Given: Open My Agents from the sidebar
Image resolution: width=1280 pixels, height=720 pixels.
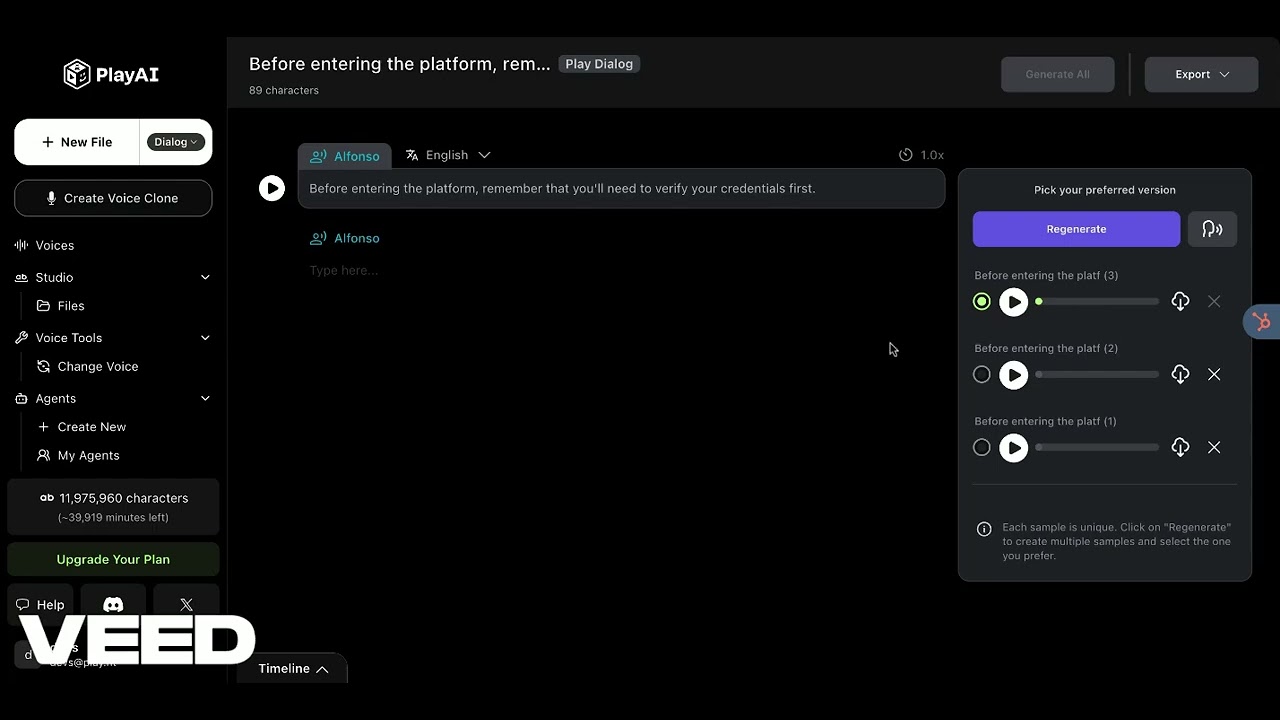Looking at the screenshot, I should 88,455.
